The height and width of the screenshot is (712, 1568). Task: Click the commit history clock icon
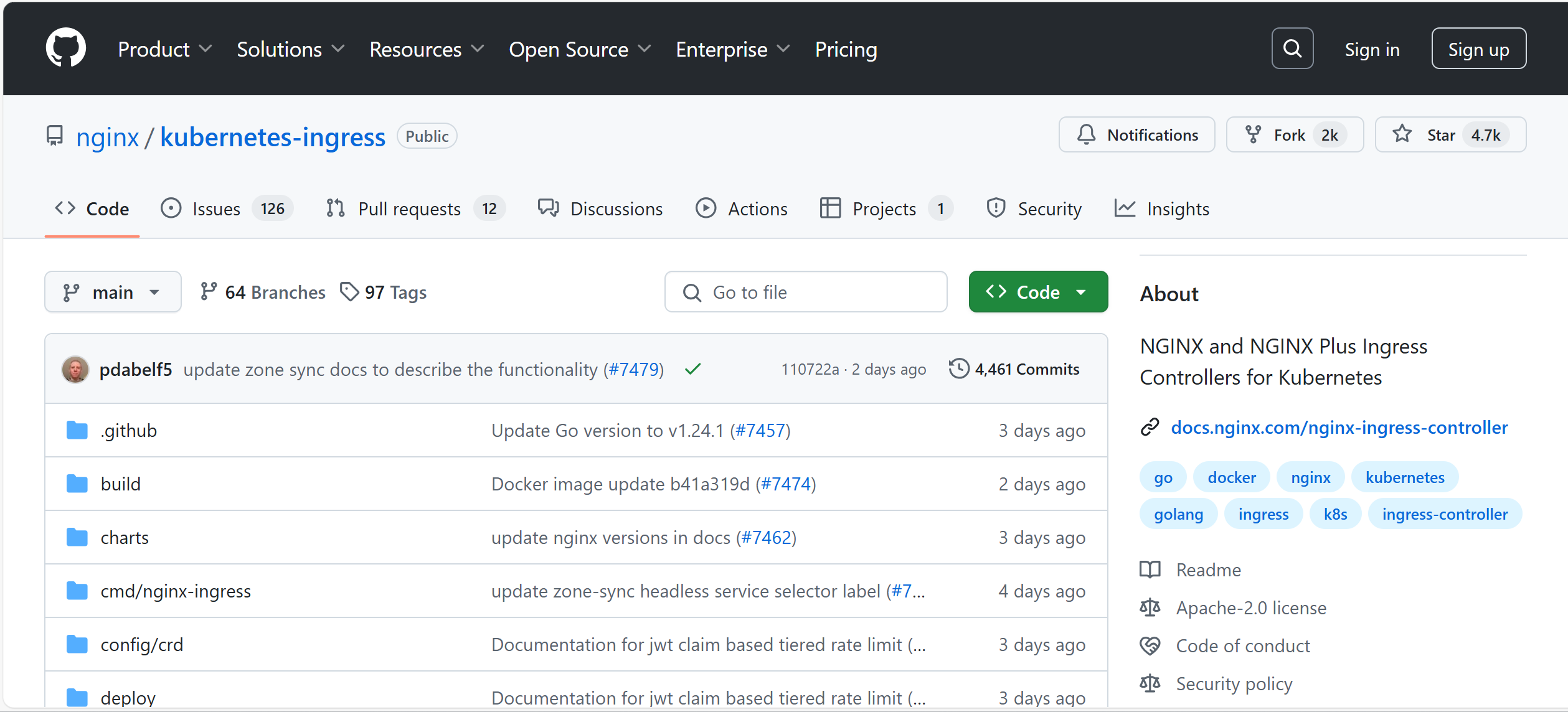tap(959, 368)
